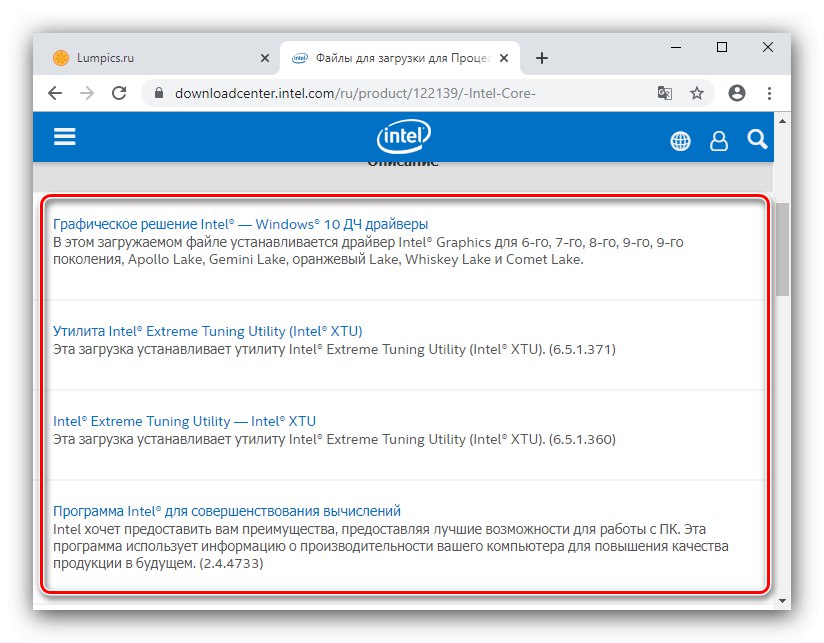
Task: Reload the current page
Action: 119,93
